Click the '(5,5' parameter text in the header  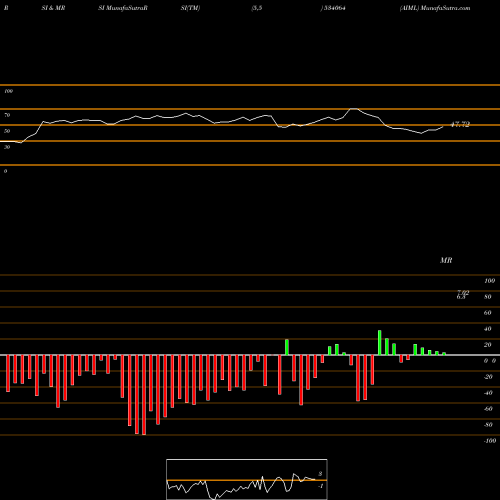click(257, 8)
